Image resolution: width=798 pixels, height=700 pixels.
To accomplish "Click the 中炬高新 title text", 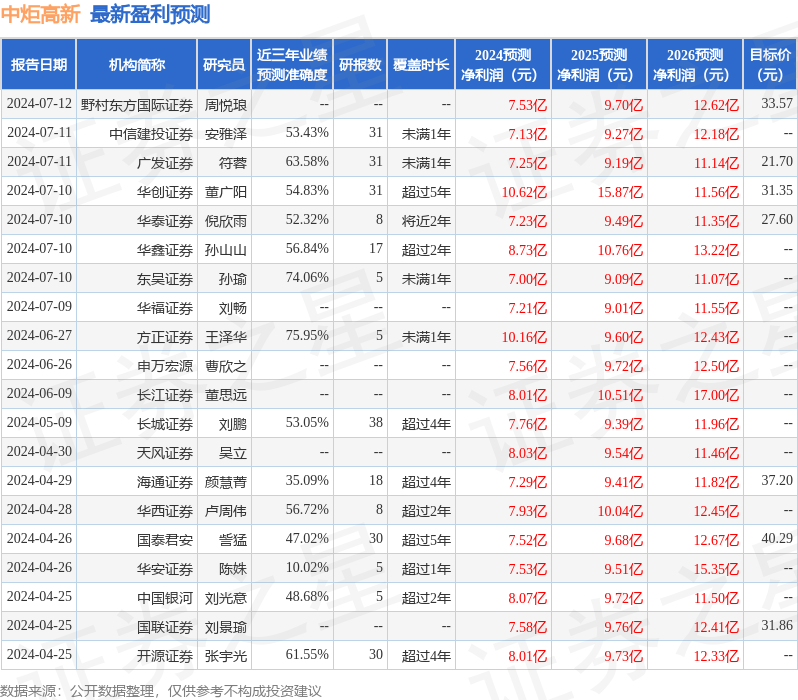I will click(x=41, y=14).
